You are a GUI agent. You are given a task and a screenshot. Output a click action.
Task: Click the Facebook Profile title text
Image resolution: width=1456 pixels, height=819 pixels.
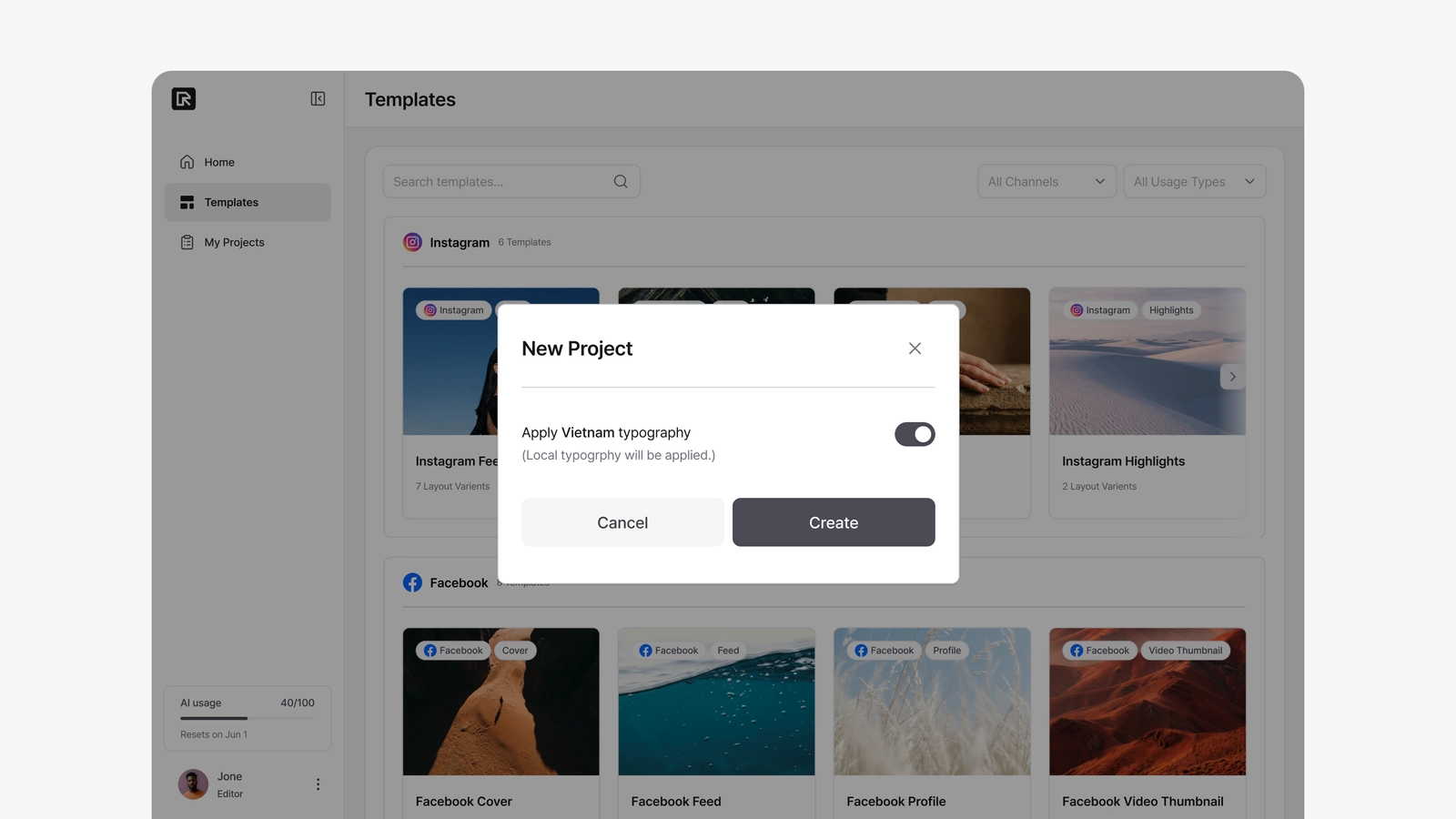point(896,802)
